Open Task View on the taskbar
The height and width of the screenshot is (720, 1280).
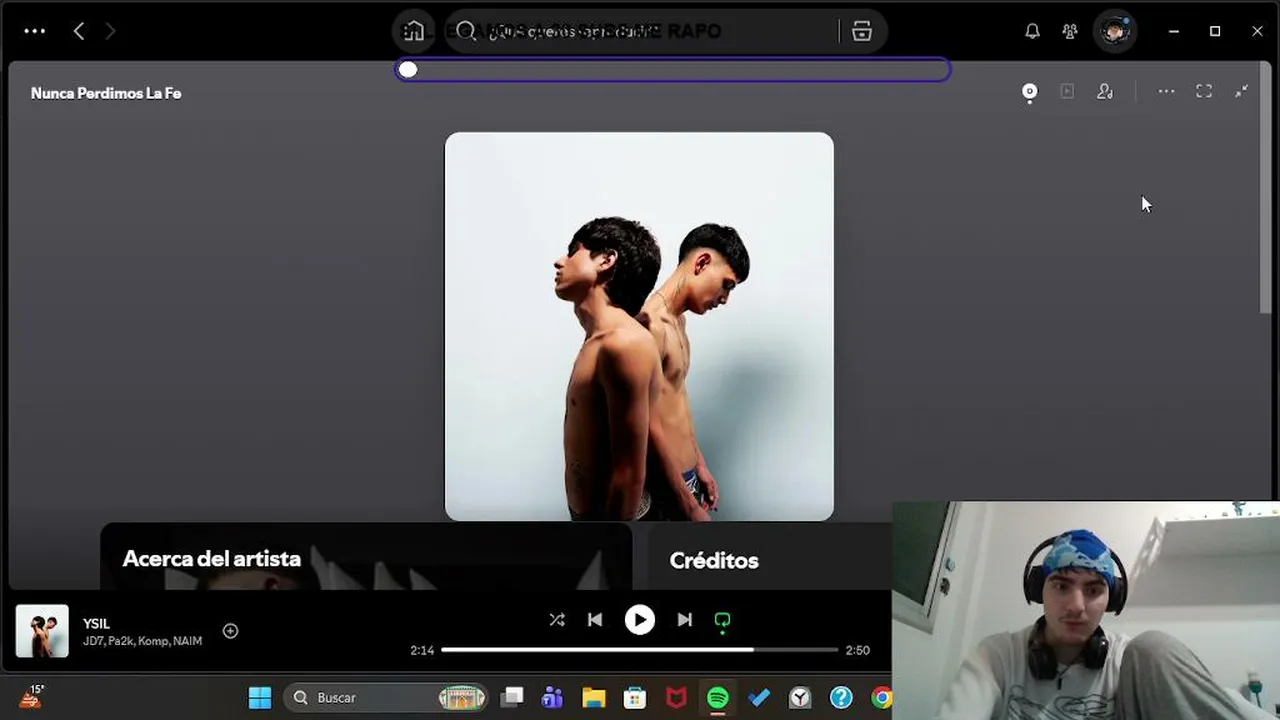click(x=513, y=697)
